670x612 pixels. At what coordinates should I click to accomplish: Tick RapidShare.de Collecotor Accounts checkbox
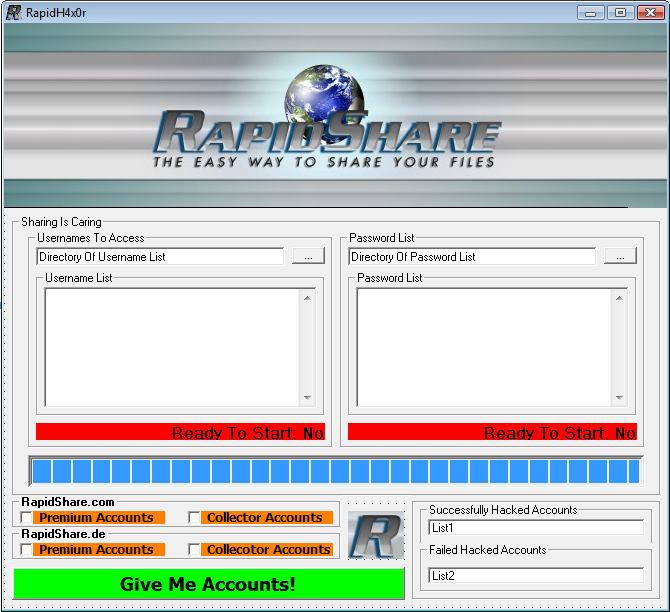click(x=194, y=549)
